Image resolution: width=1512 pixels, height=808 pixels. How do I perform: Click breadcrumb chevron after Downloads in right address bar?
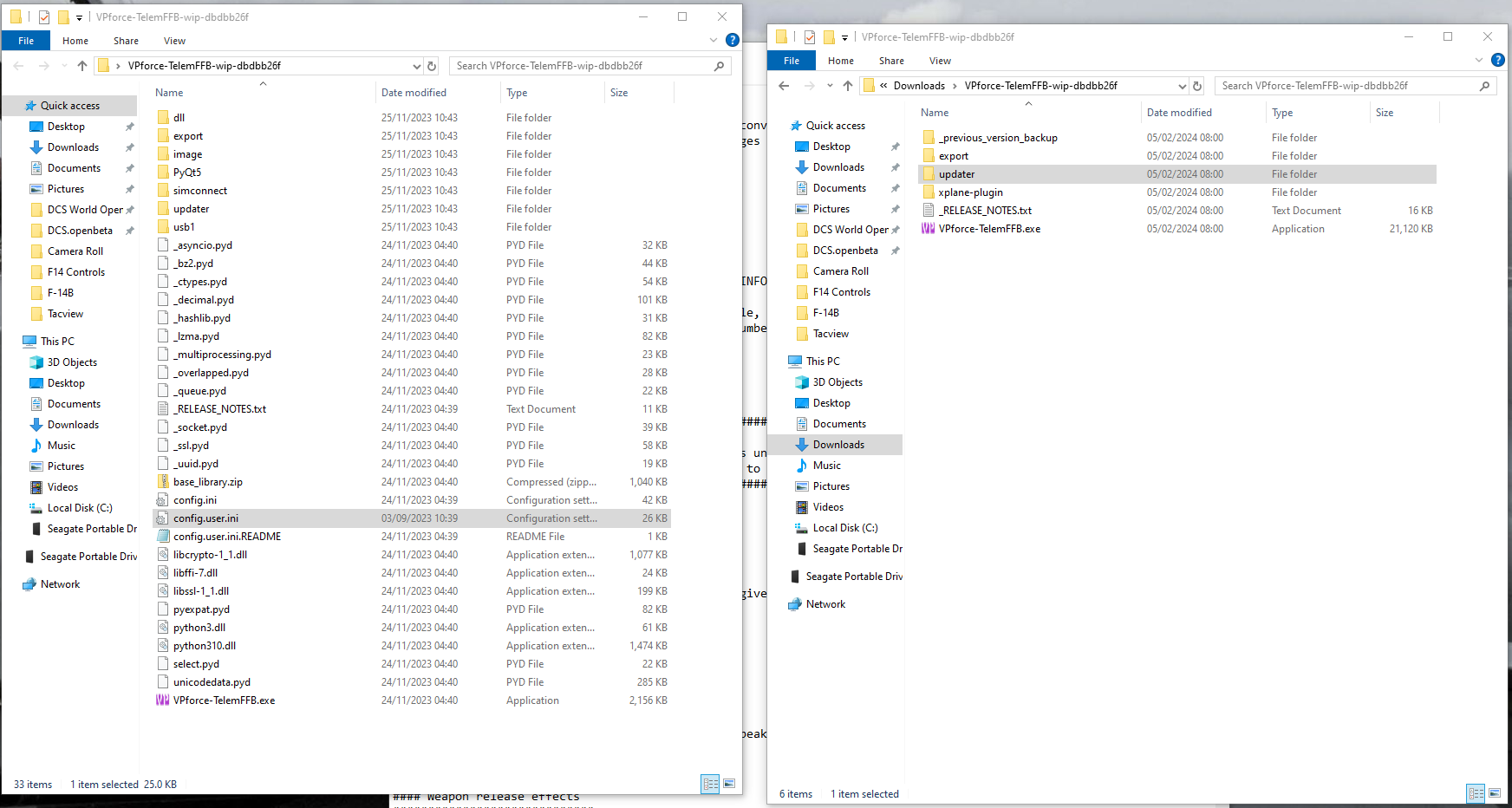pyautogui.click(x=955, y=86)
